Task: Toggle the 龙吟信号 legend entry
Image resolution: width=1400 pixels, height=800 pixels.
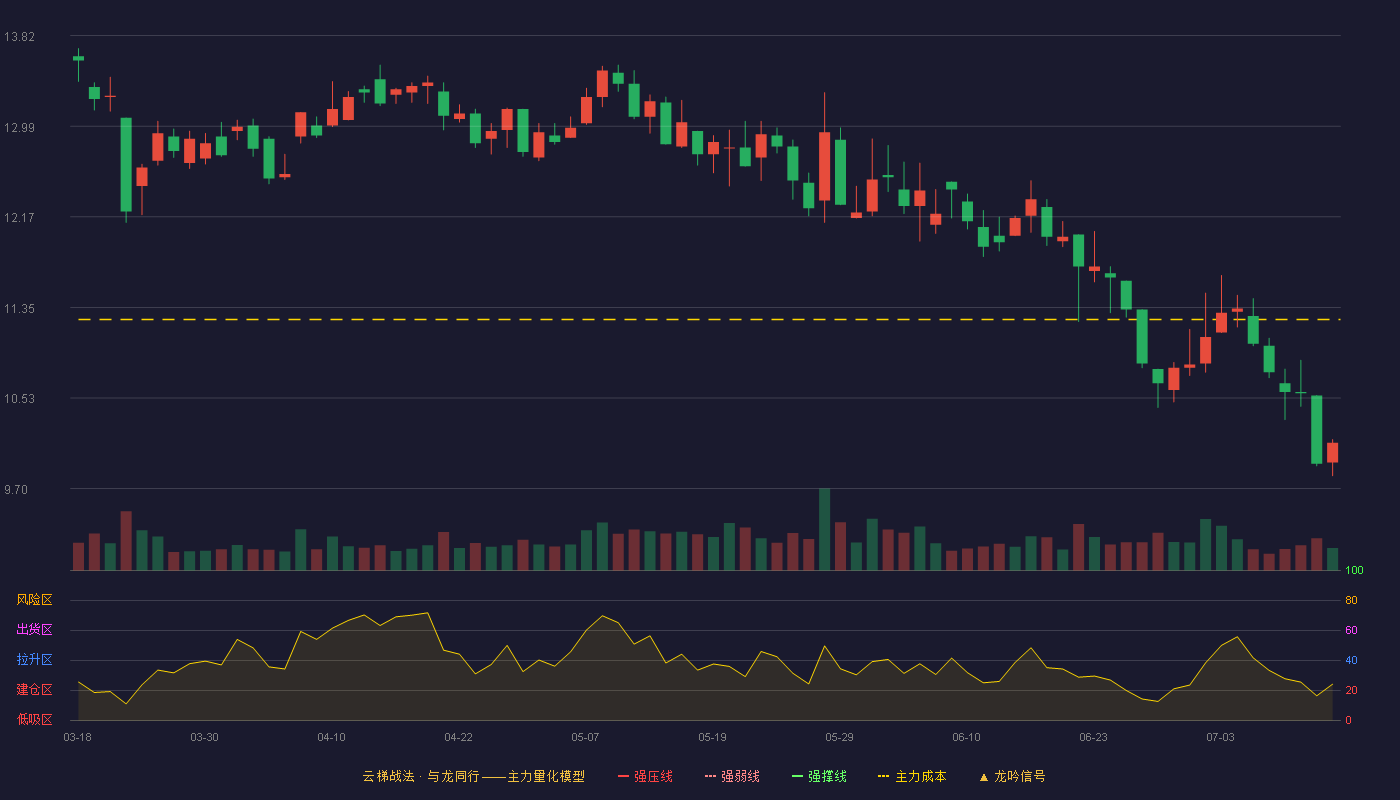Action: [1011, 776]
